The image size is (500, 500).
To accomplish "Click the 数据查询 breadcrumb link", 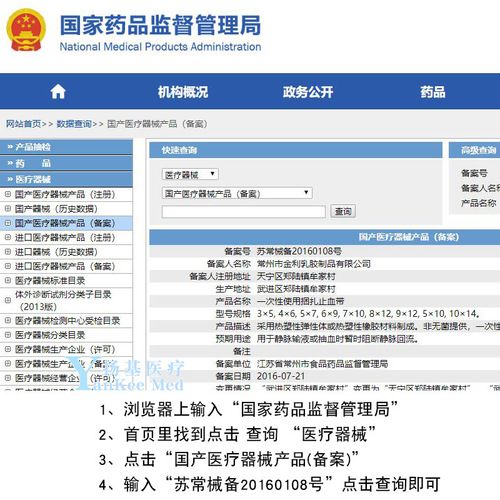I will (x=74, y=124).
